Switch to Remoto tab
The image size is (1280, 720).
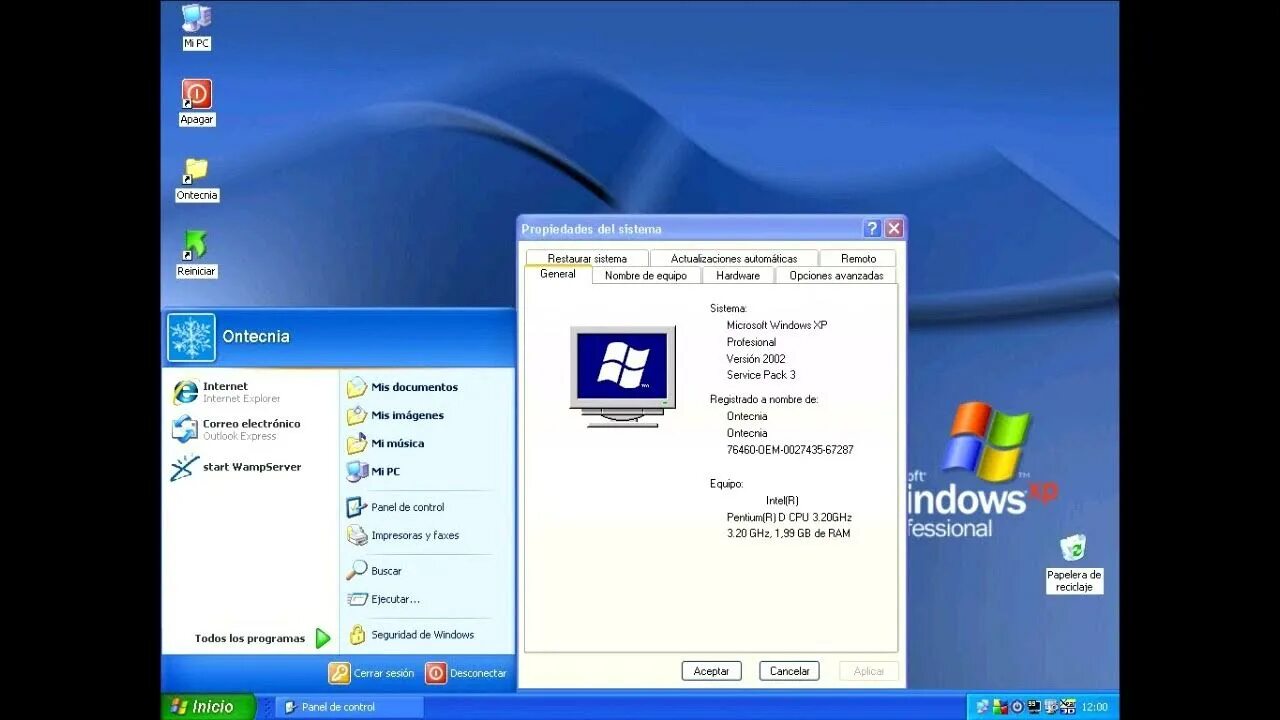tap(858, 258)
